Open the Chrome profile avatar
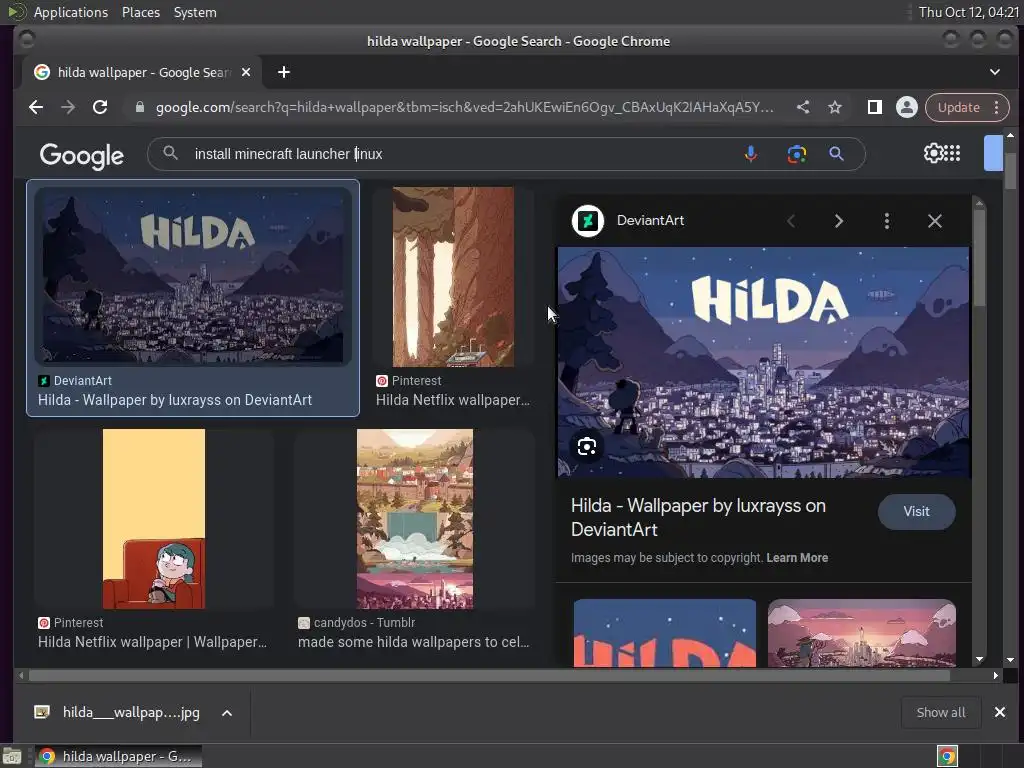Screen dimensions: 1024x768 [x=906, y=107]
